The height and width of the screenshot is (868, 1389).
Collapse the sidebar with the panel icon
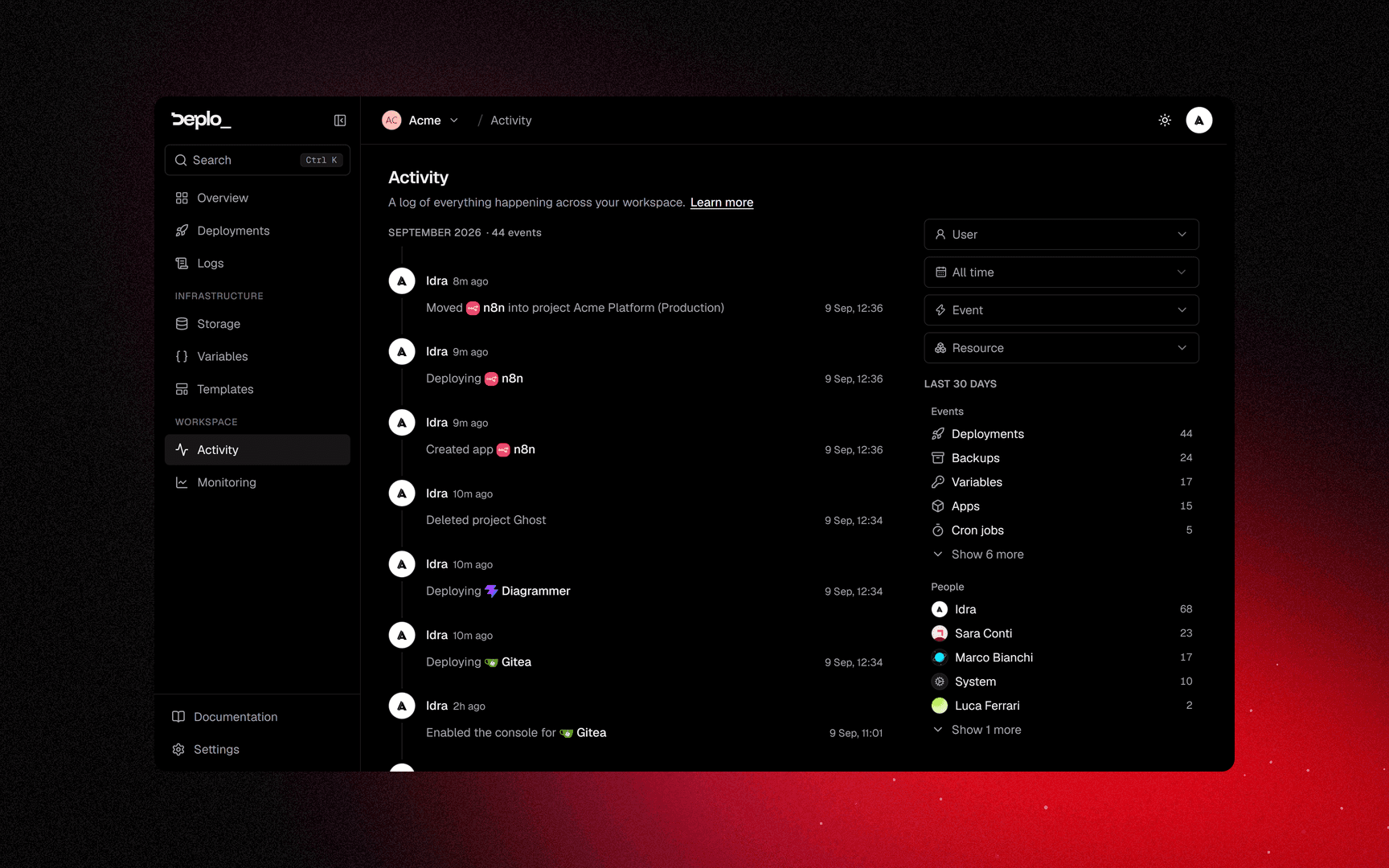pyautogui.click(x=340, y=121)
